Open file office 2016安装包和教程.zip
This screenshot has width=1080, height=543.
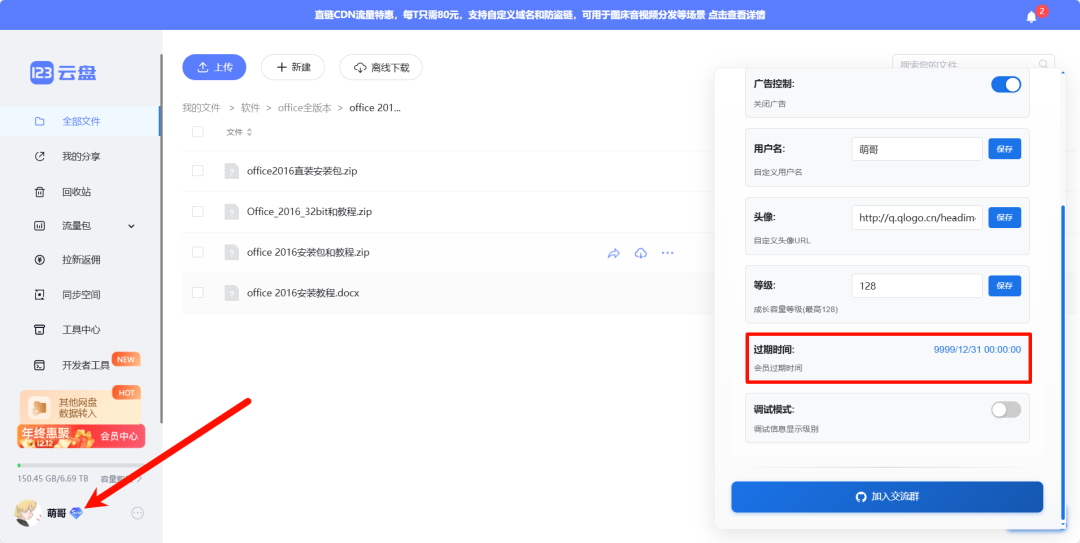308,252
